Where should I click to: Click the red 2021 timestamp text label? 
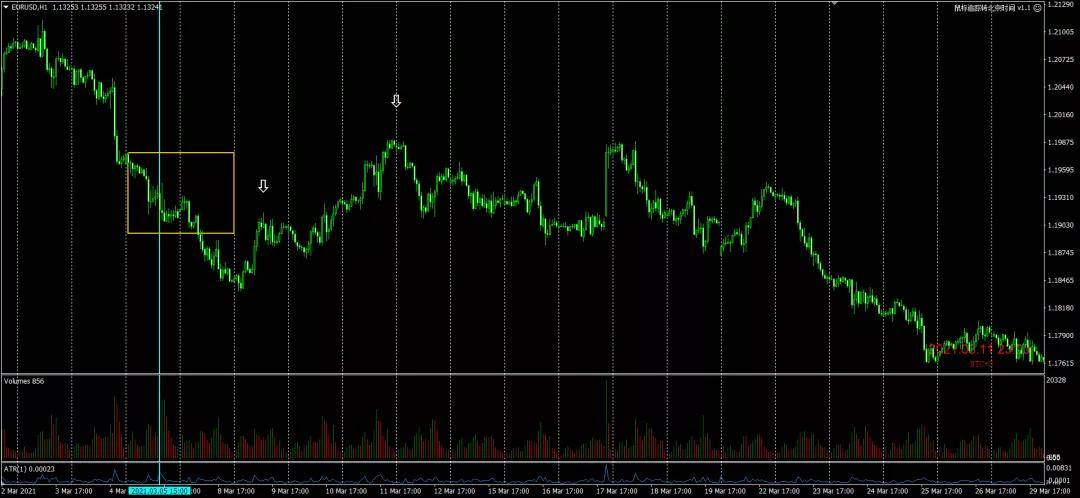click(977, 350)
